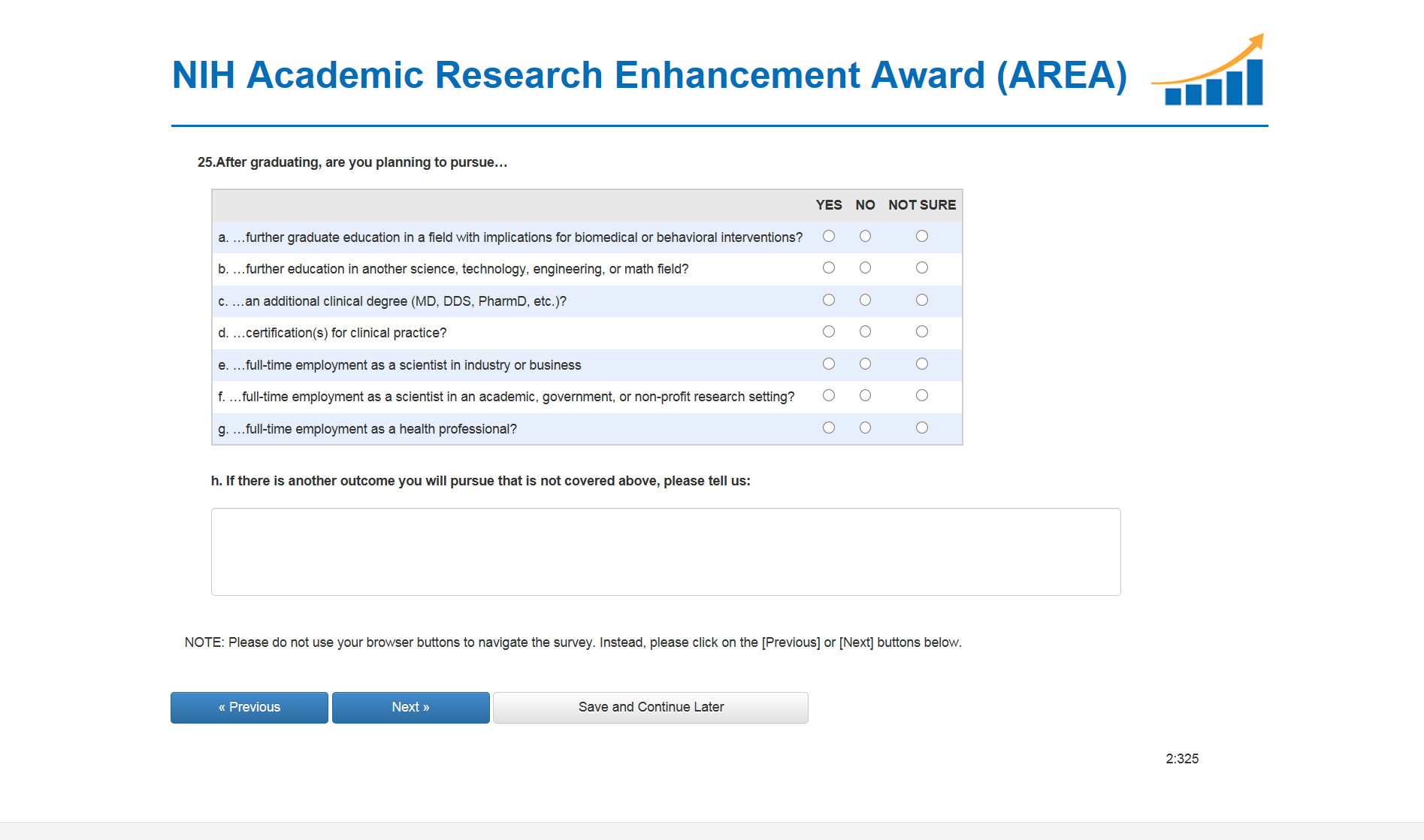Choose YES for additional clinical degree row
1424x840 pixels.
[x=829, y=301]
